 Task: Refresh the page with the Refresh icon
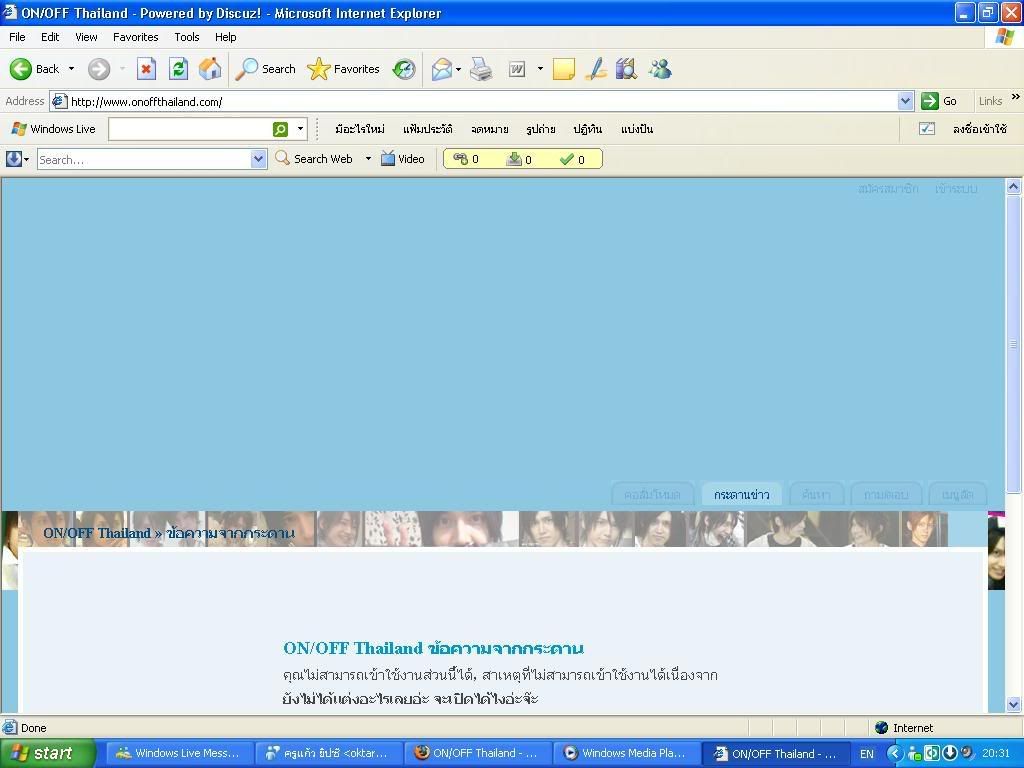coord(178,69)
